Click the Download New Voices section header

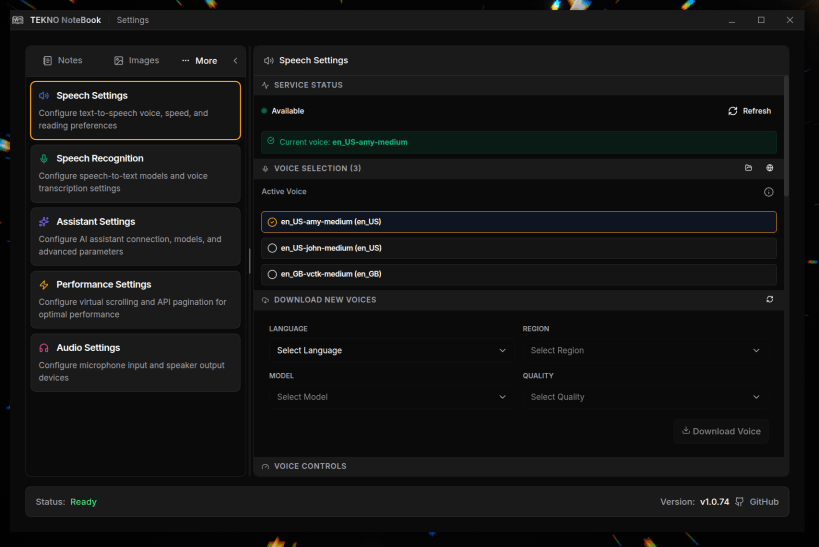[519, 300]
